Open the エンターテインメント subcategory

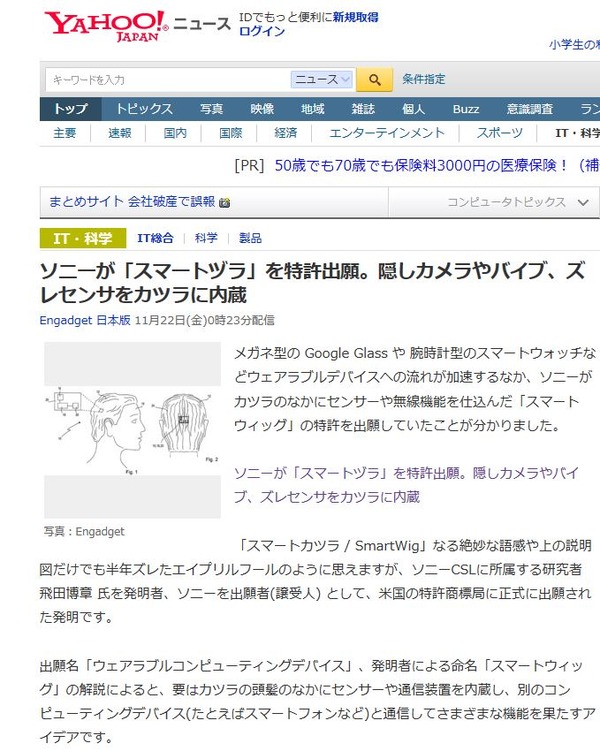(x=387, y=133)
